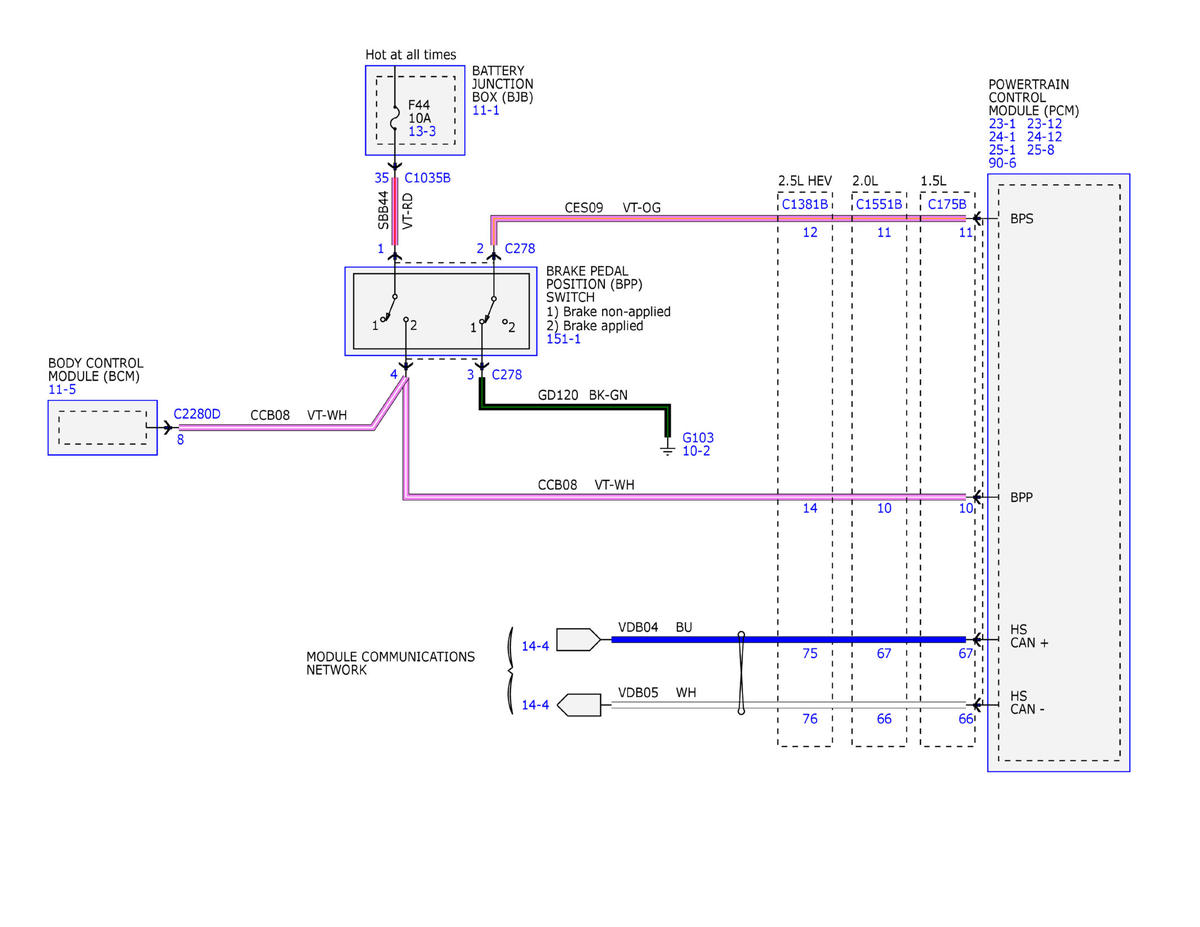Screen dimensions: 1200x927
Task: Select the SBB44 wire label
Action: [x=382, y=212]
